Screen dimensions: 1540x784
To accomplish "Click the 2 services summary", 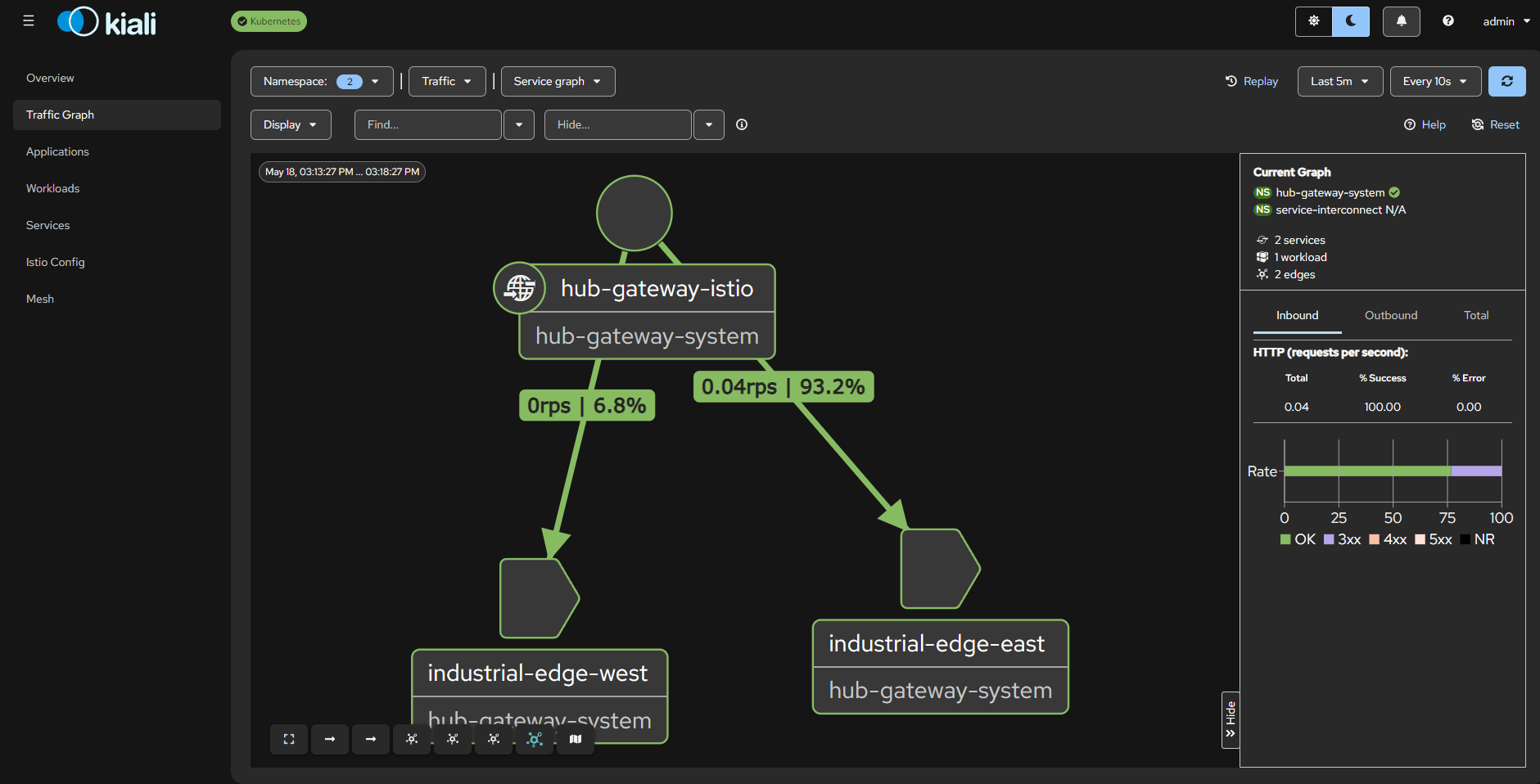I will click(x=1291, y=240).
